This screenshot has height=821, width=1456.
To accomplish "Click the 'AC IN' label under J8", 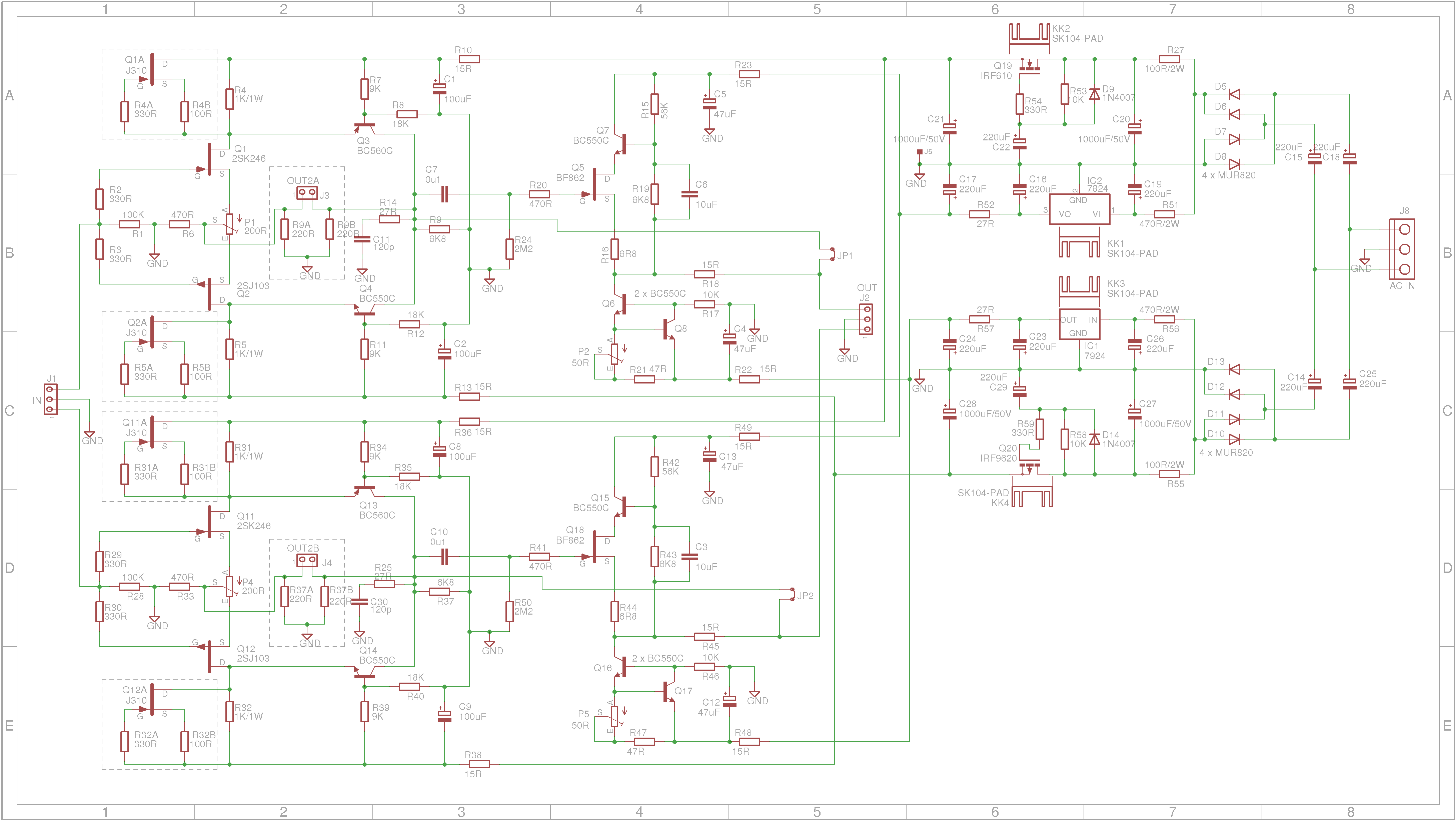I will tap(1402, 286).
